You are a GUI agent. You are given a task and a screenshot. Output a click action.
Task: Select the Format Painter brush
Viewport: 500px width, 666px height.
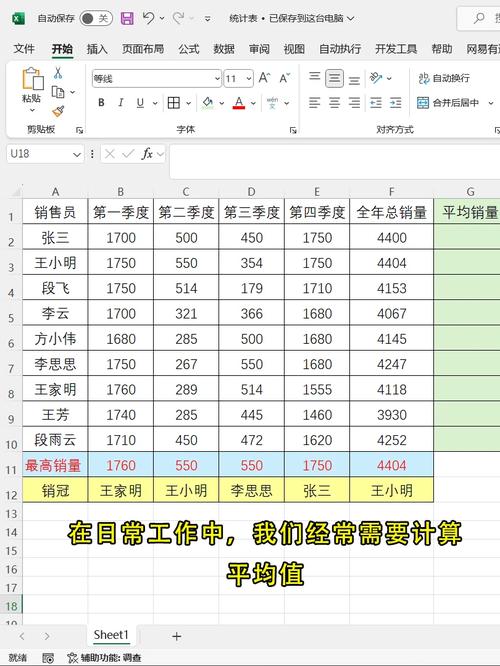click(x=58, y=111)
